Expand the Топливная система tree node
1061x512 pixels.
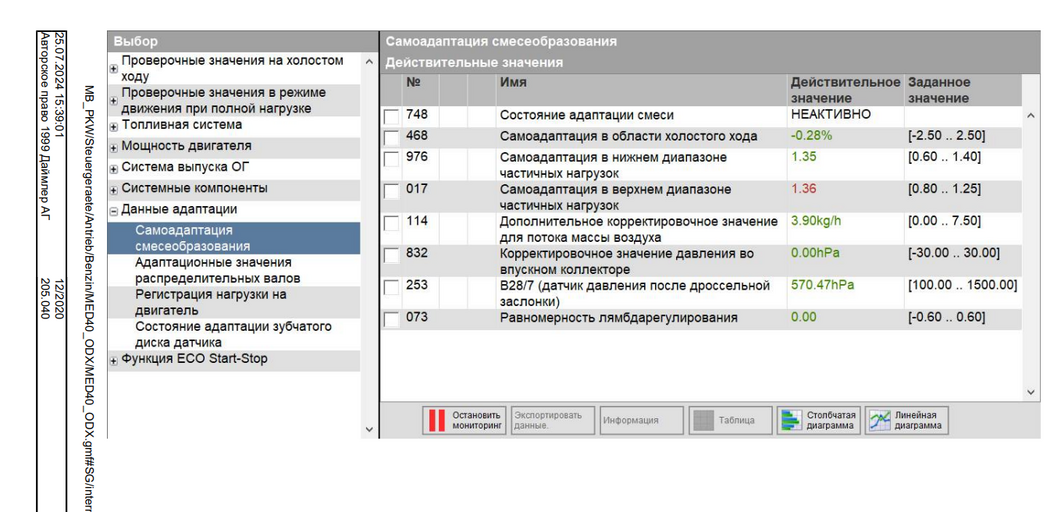(x=114, y=126)
